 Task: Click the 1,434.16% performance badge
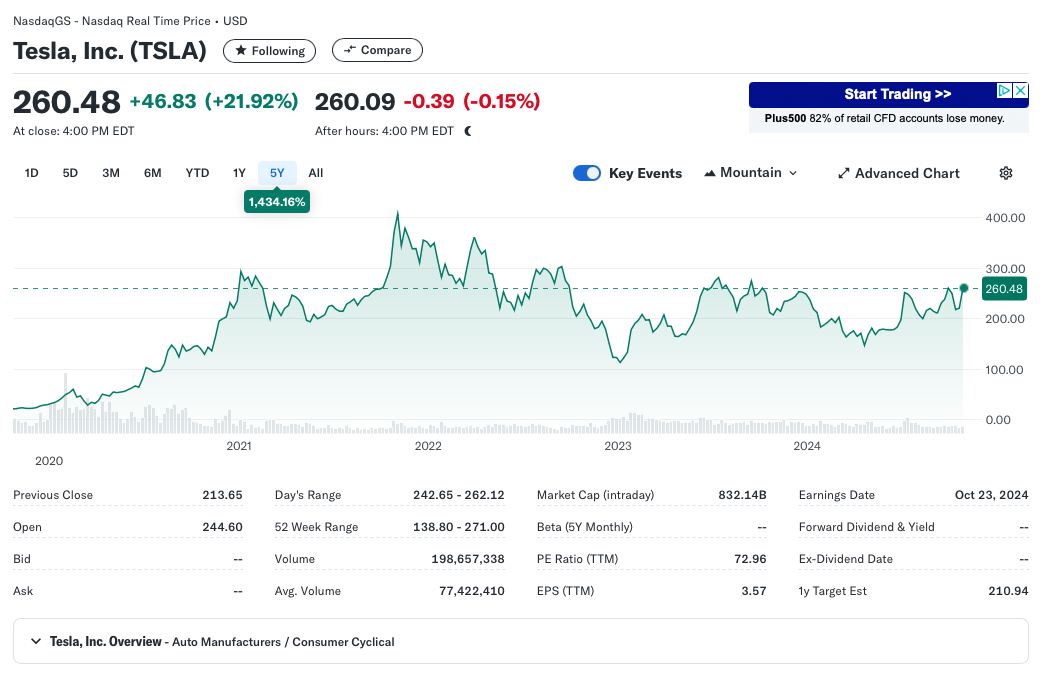277,202
